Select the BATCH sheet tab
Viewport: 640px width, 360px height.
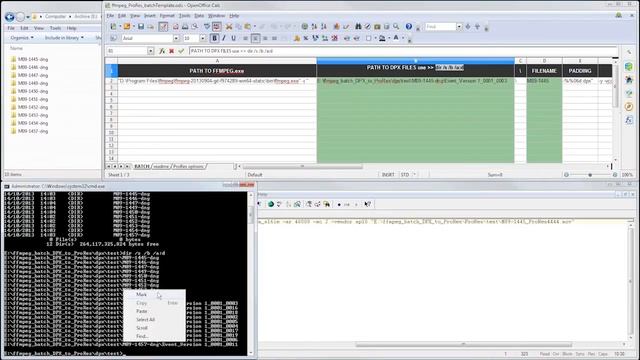[x=142, y=167]
